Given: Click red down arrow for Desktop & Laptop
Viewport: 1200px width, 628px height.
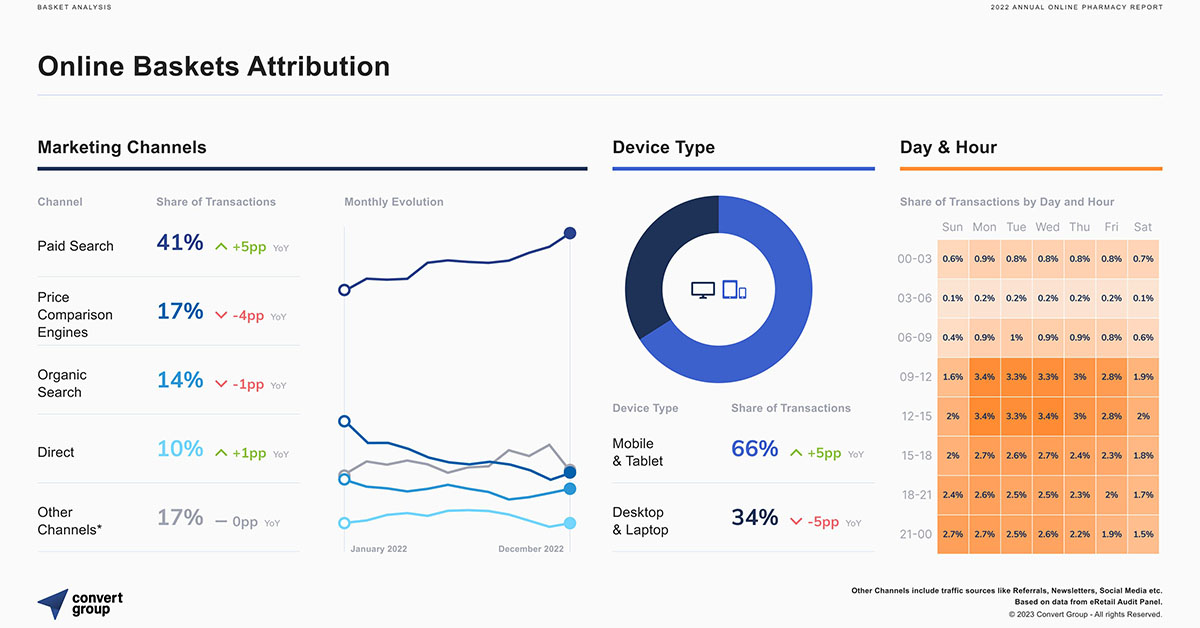Looking at the screenshot, I should point(796,521).
